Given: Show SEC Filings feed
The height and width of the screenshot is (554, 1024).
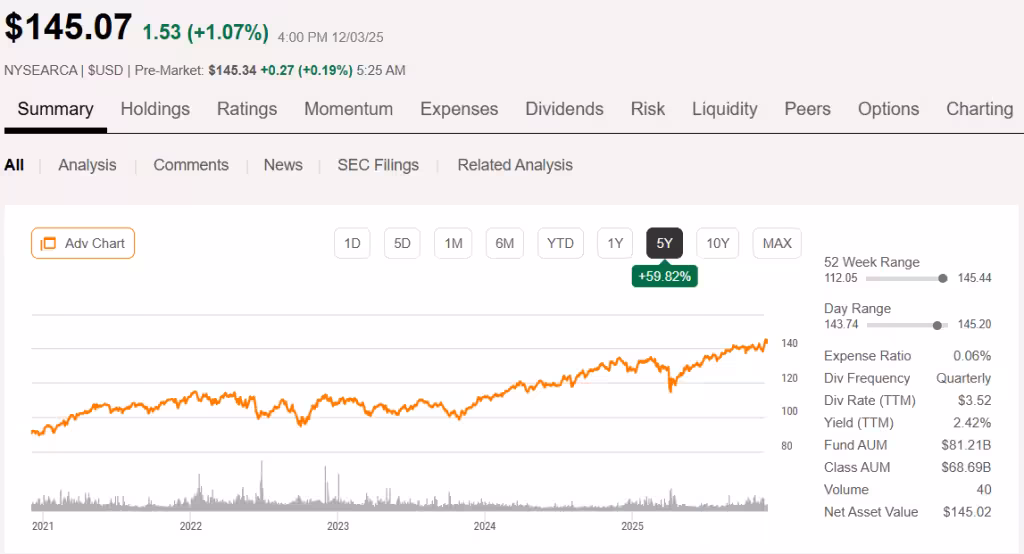Looking at the screenshot, I should click(378, 165).
